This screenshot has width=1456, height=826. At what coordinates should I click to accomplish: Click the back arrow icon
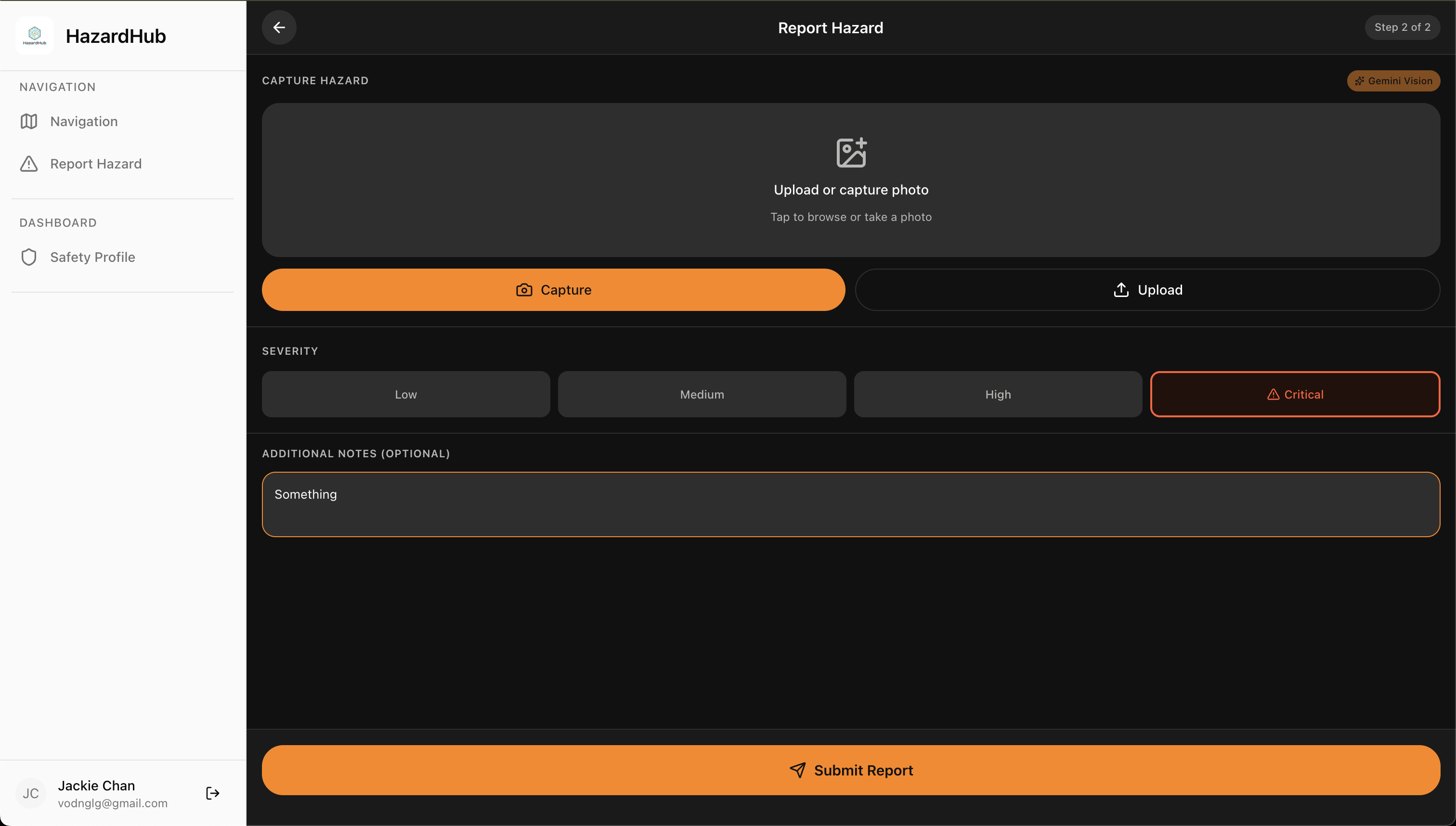coord(279,27)
